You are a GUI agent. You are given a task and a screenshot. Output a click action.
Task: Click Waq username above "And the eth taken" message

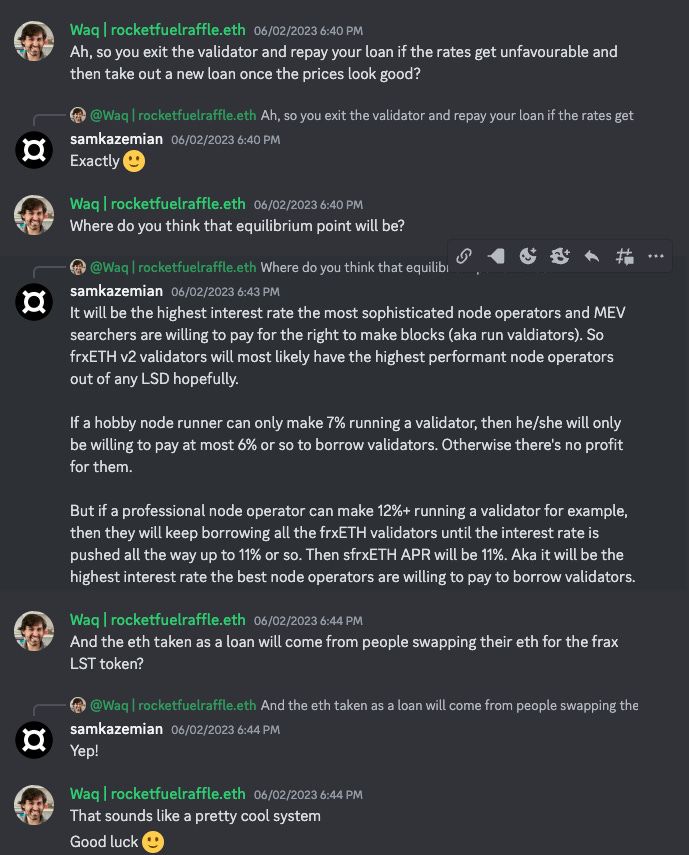click(157, 621)
